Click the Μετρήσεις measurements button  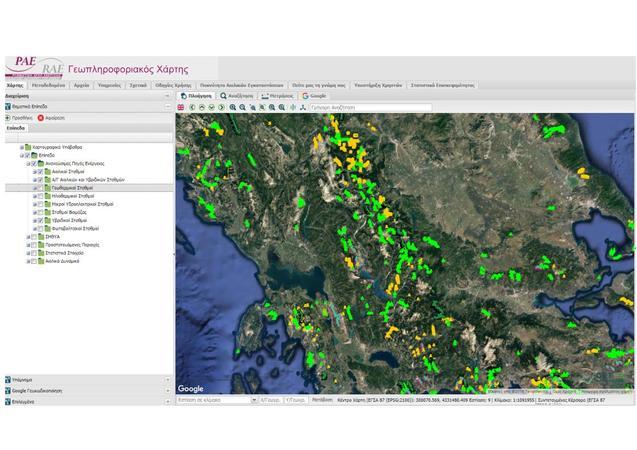pos(278,96)
